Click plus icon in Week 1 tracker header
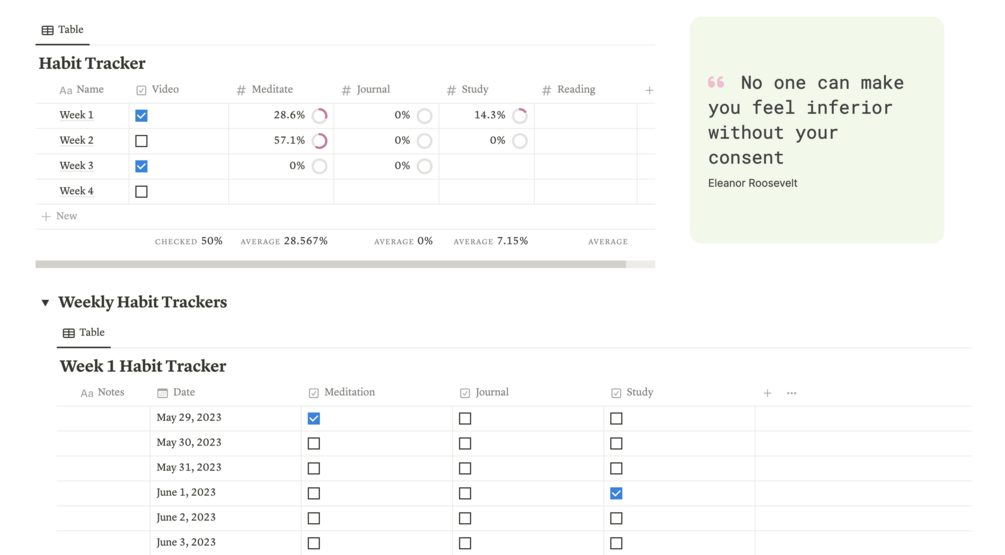The image size is (1005, 555). point(767,393)
